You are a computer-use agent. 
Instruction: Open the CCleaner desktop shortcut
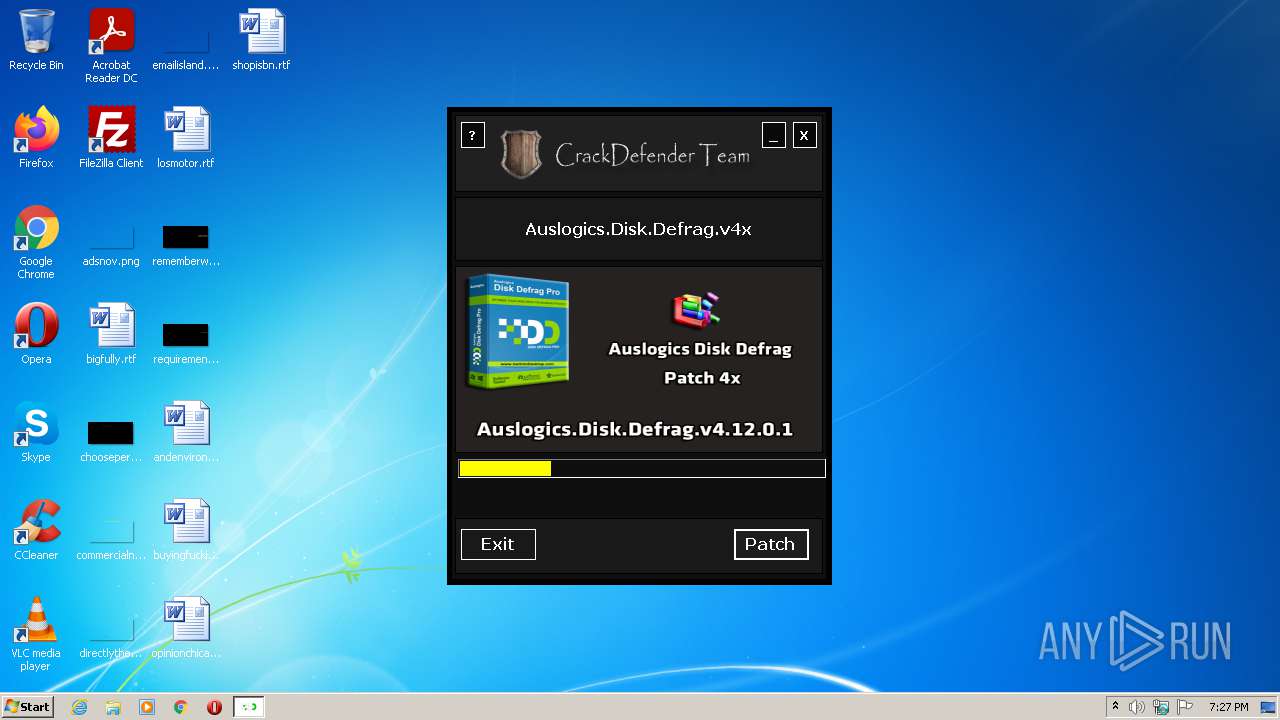tap(36, 530)
